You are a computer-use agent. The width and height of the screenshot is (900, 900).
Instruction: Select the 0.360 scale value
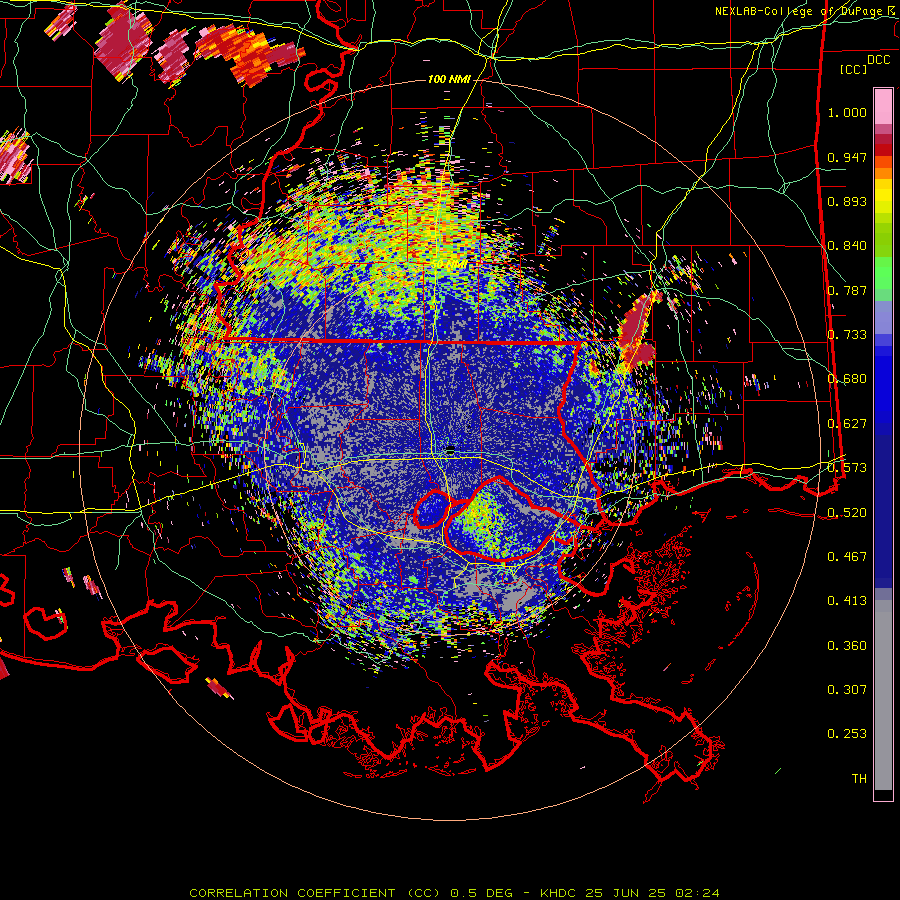click(847, 646)
